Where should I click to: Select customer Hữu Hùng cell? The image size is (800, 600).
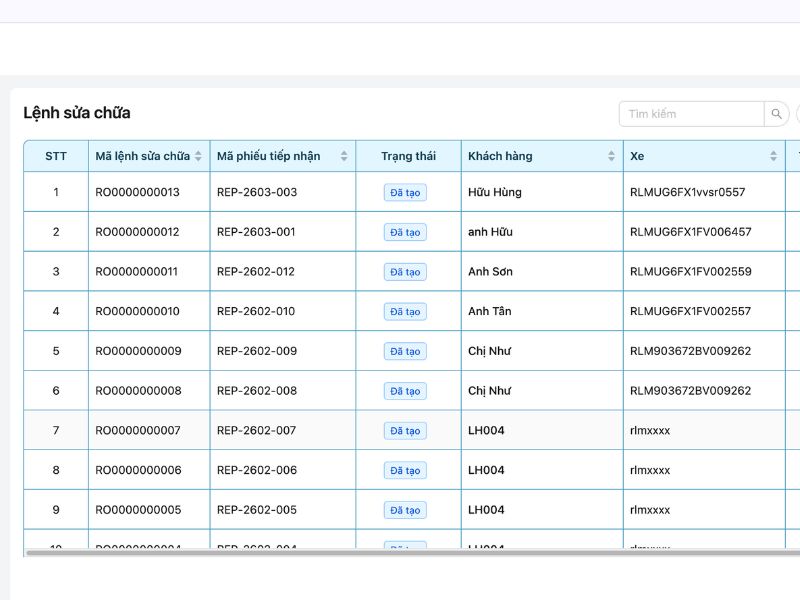tap(494, 192)
